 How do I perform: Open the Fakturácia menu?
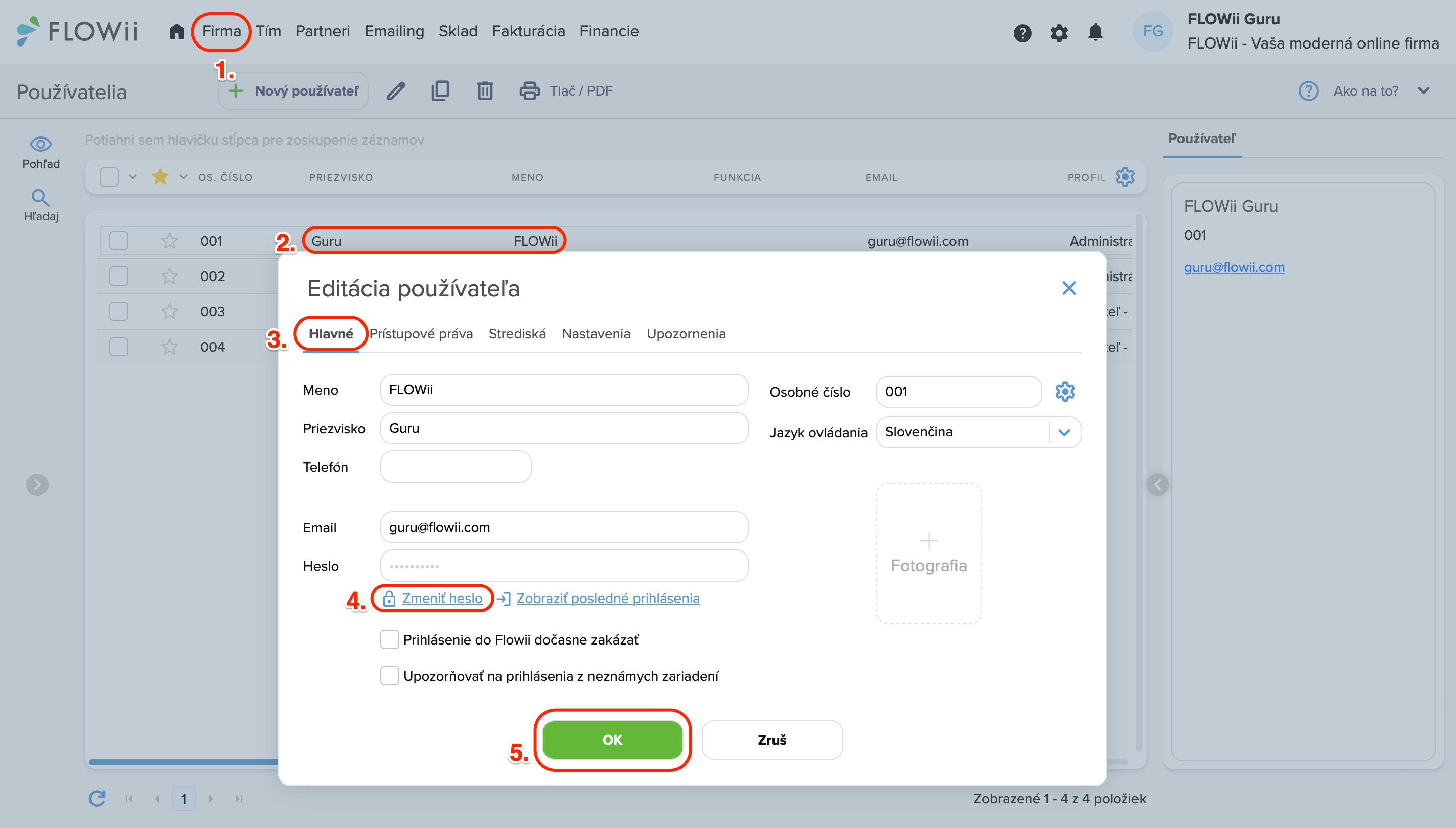pos(528,31)
